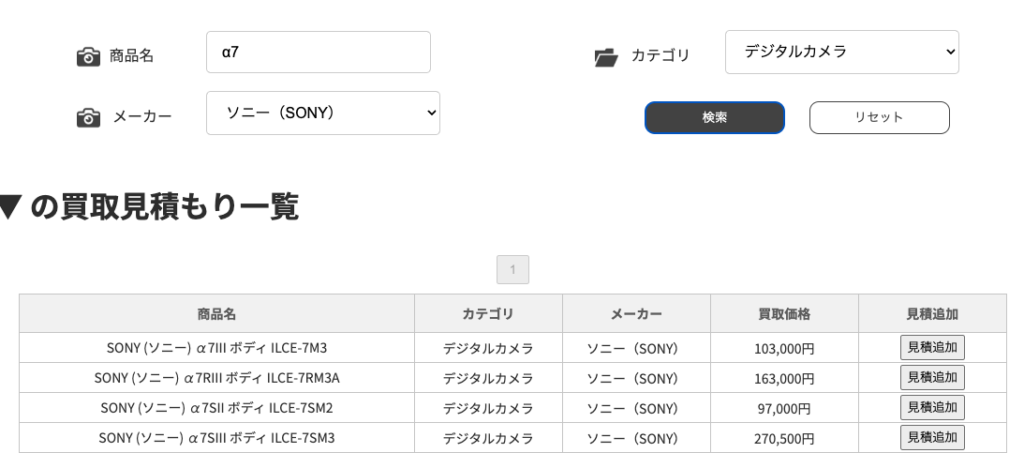Add α7SIII ILCE-7SM3 via 見積追加 button
This screenshot has width=1024, height=453.
(x=932, y=437)
